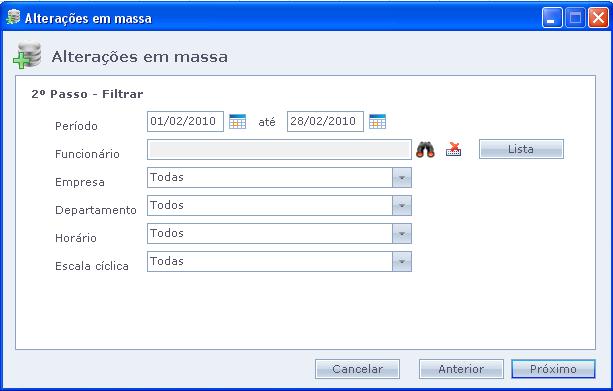
Task: Close the Alterações em massa window
Action: (x=598, y=18)
